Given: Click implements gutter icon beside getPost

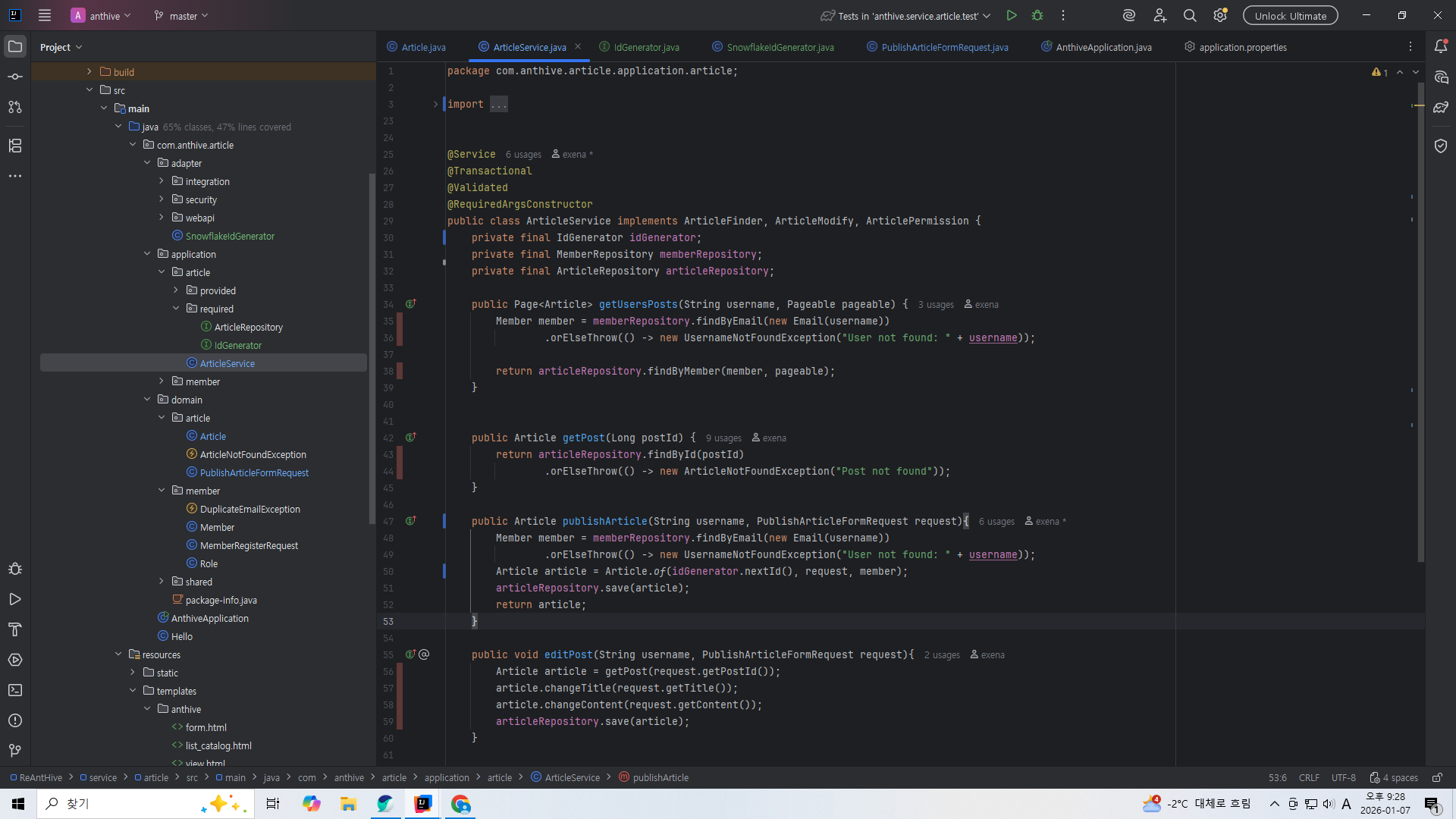Looking at the screenshot, I should [410, 438].
